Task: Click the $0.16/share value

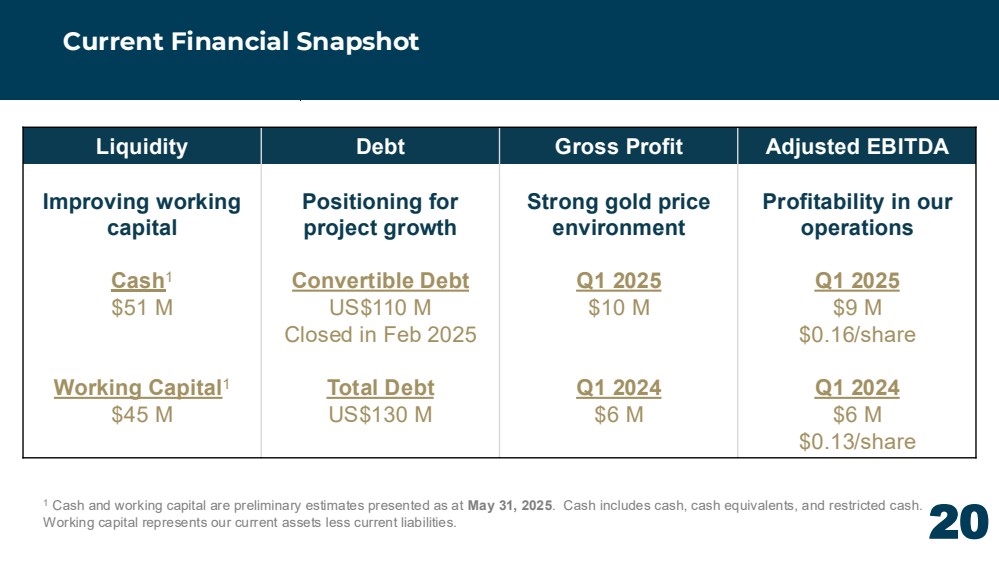Action: coord(857,335)
